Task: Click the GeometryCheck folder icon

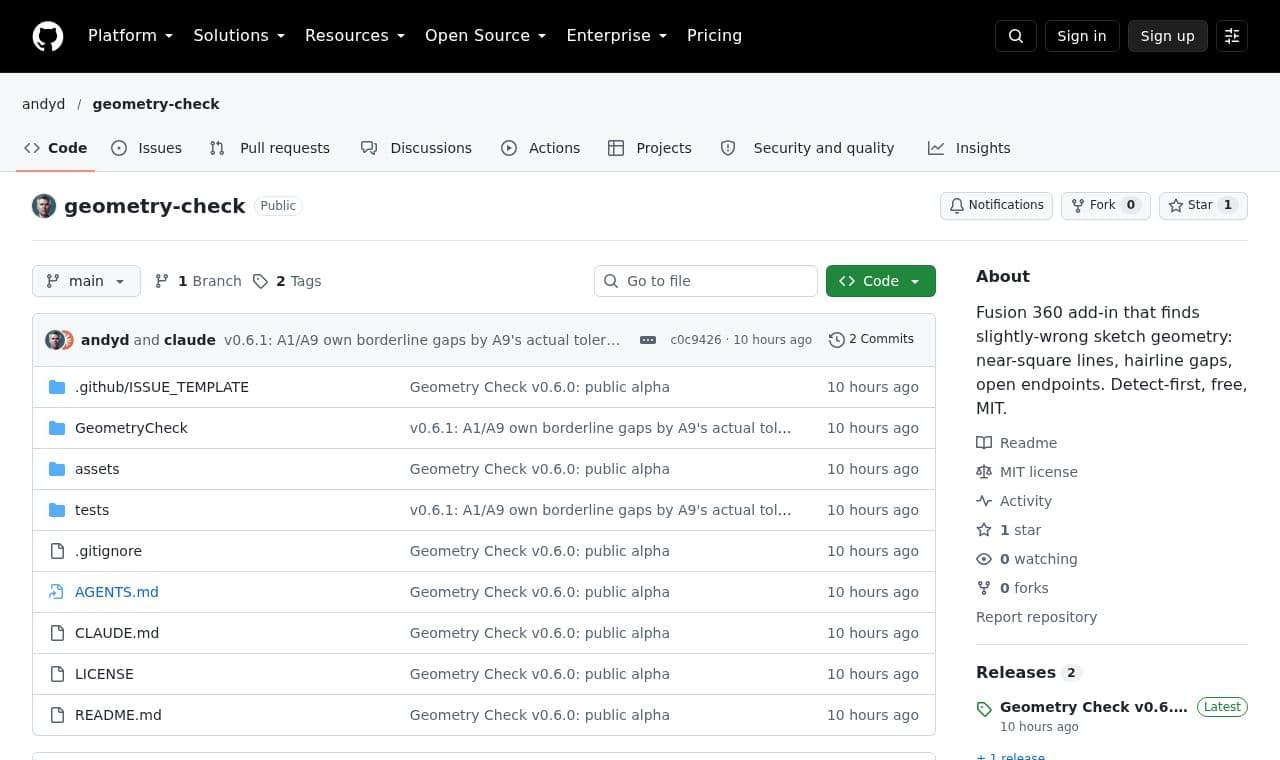Action: tap(57, 428)
